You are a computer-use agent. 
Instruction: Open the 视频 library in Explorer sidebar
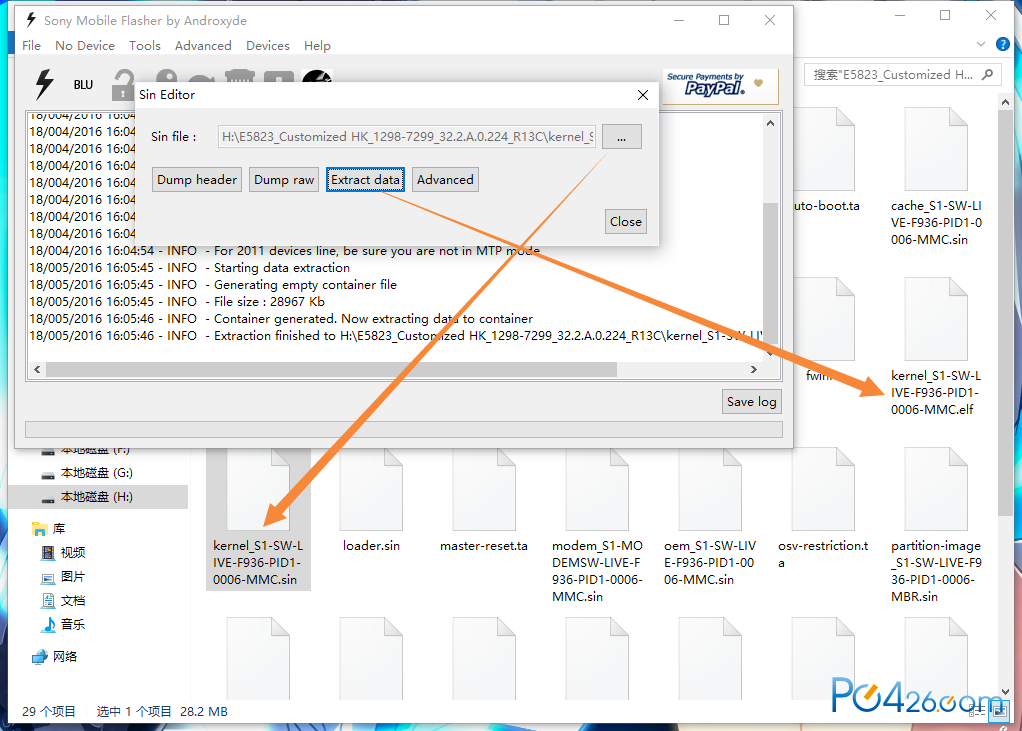point(64,552)
